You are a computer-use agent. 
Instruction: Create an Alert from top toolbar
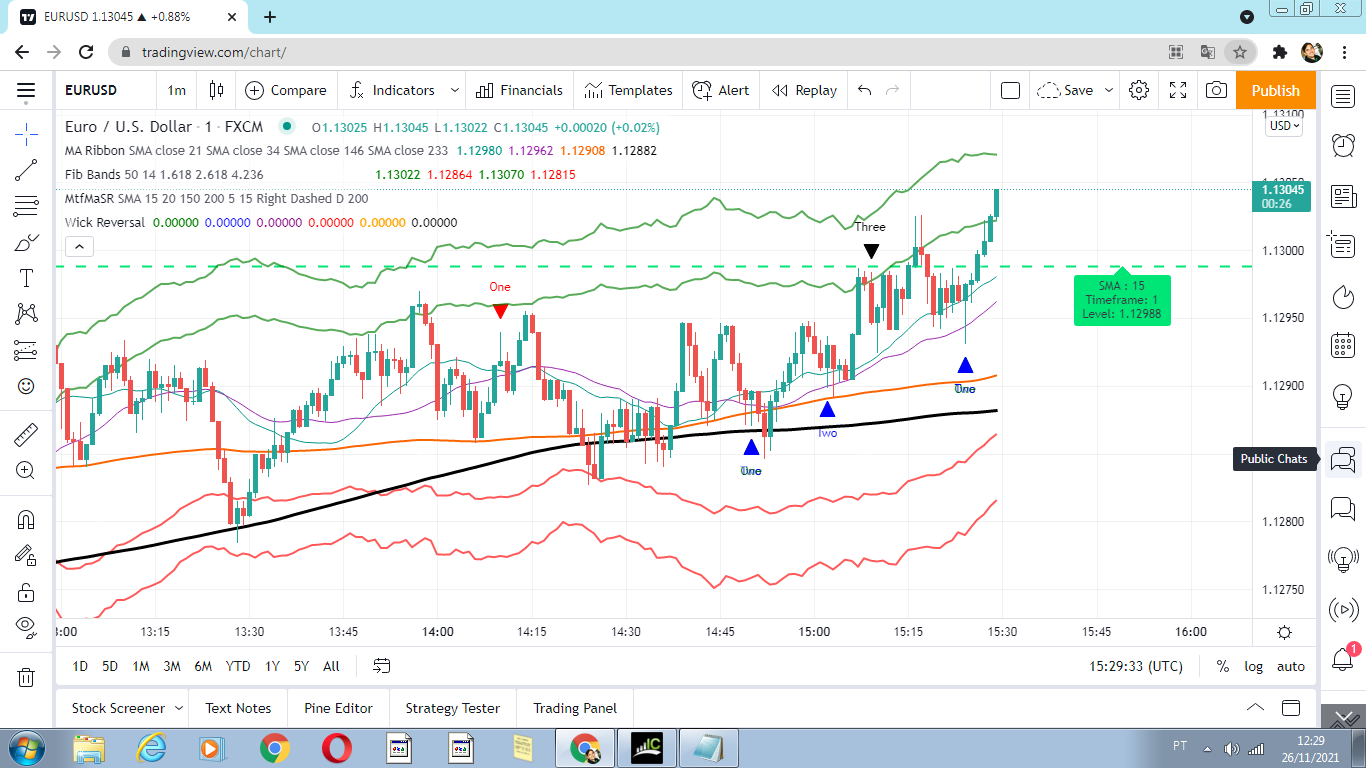pos(721,90)
